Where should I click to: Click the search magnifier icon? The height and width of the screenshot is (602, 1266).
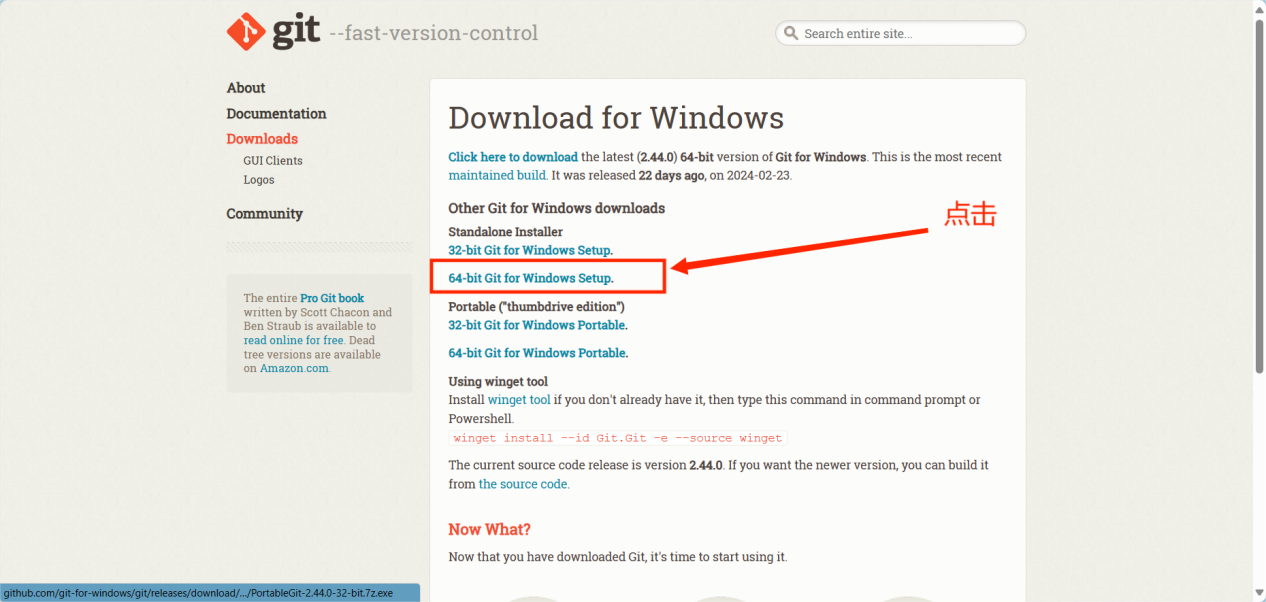point(791,33)
